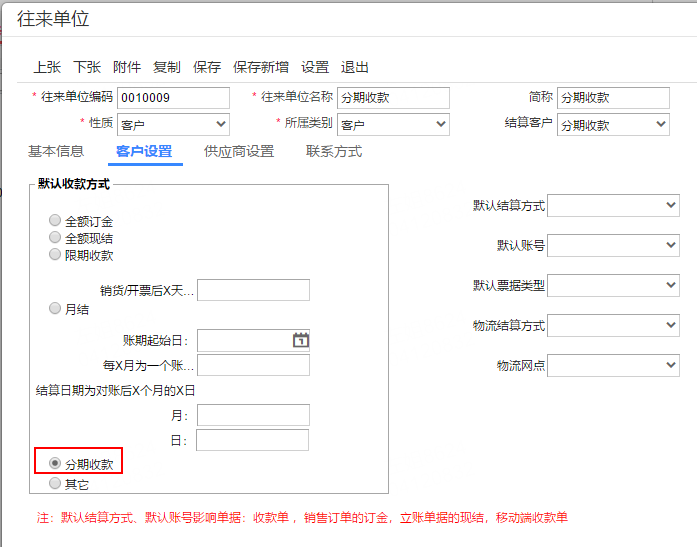This screenshot has width=697, height=547.
Task: Switch to 供应商设置 tab
Action: click(x=239, y=152)
